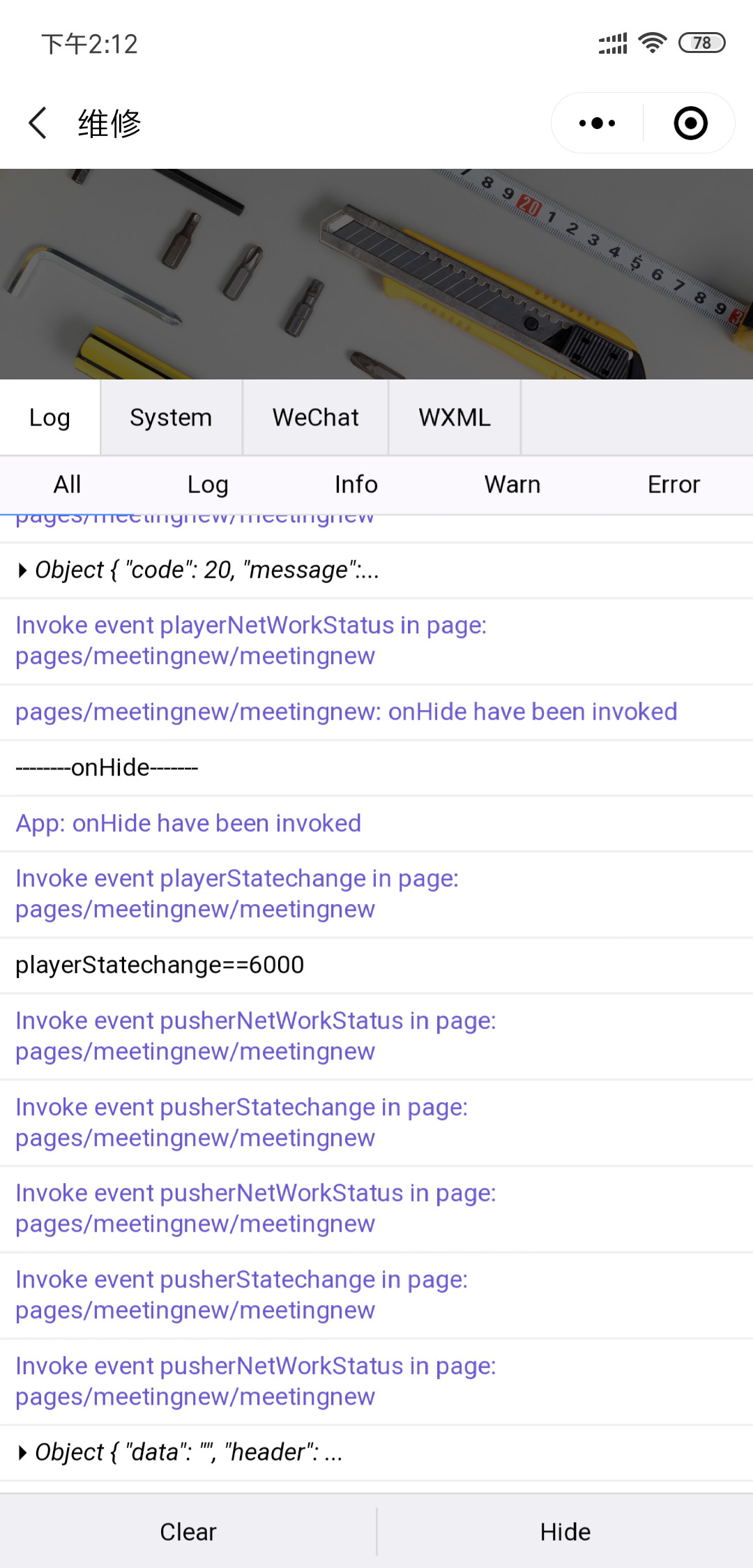Clear the console log

[x=188, y=1532]
